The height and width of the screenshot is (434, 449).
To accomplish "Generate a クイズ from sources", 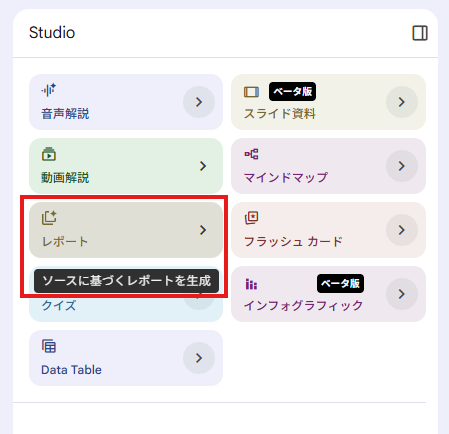I will (126, 309).
